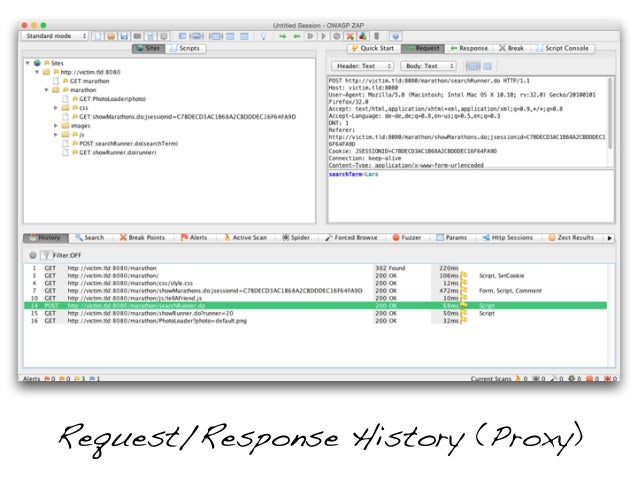
Task: Open the Zest Results tab
Action: pos(571,238)
